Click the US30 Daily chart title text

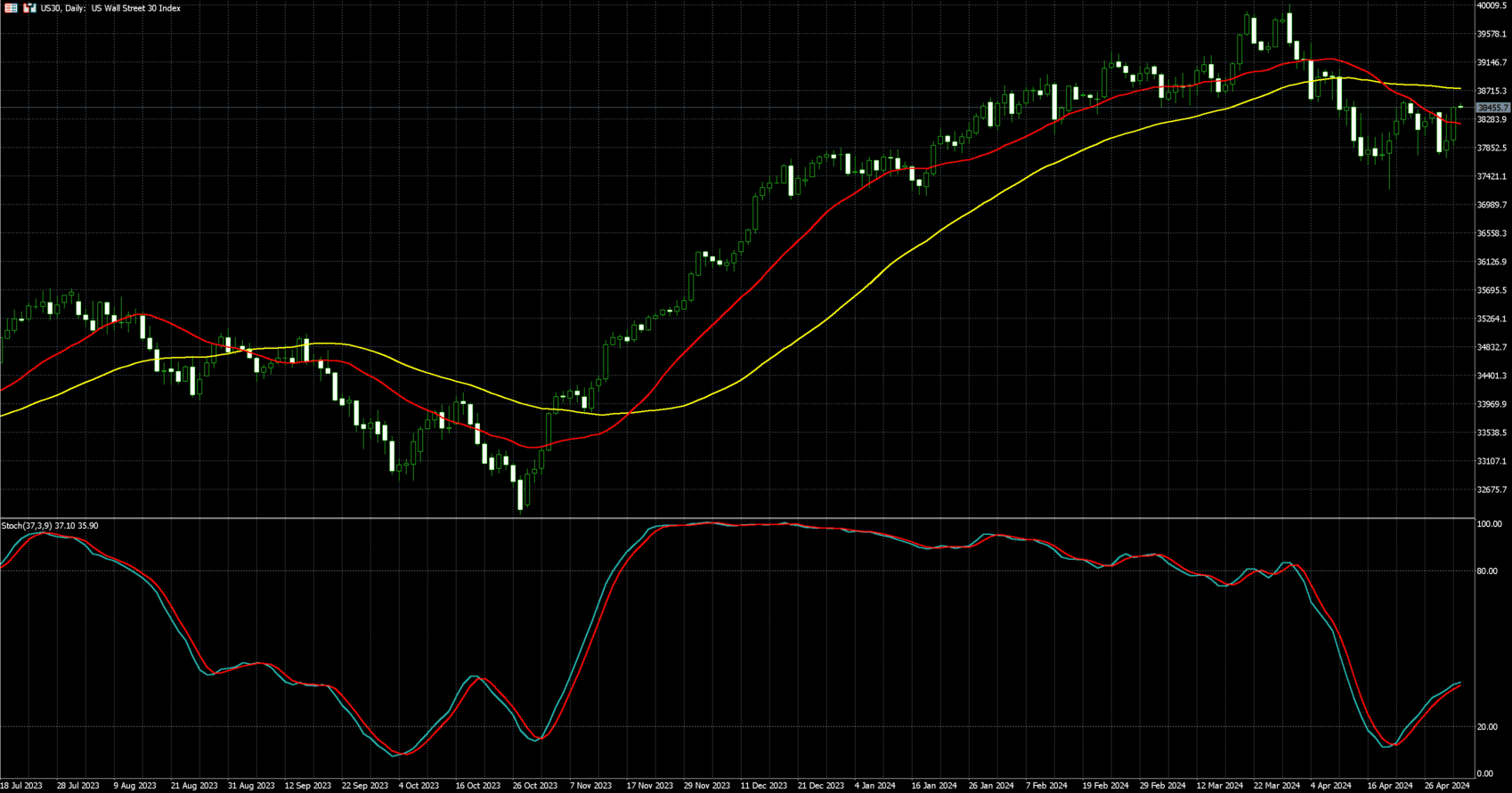tap(110, 8)
